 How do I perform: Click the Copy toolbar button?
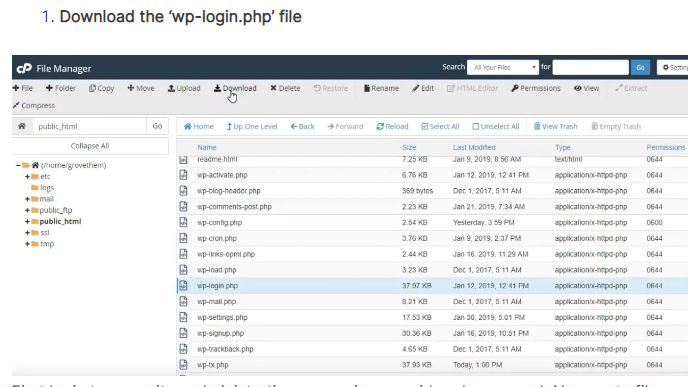(101, 88)
